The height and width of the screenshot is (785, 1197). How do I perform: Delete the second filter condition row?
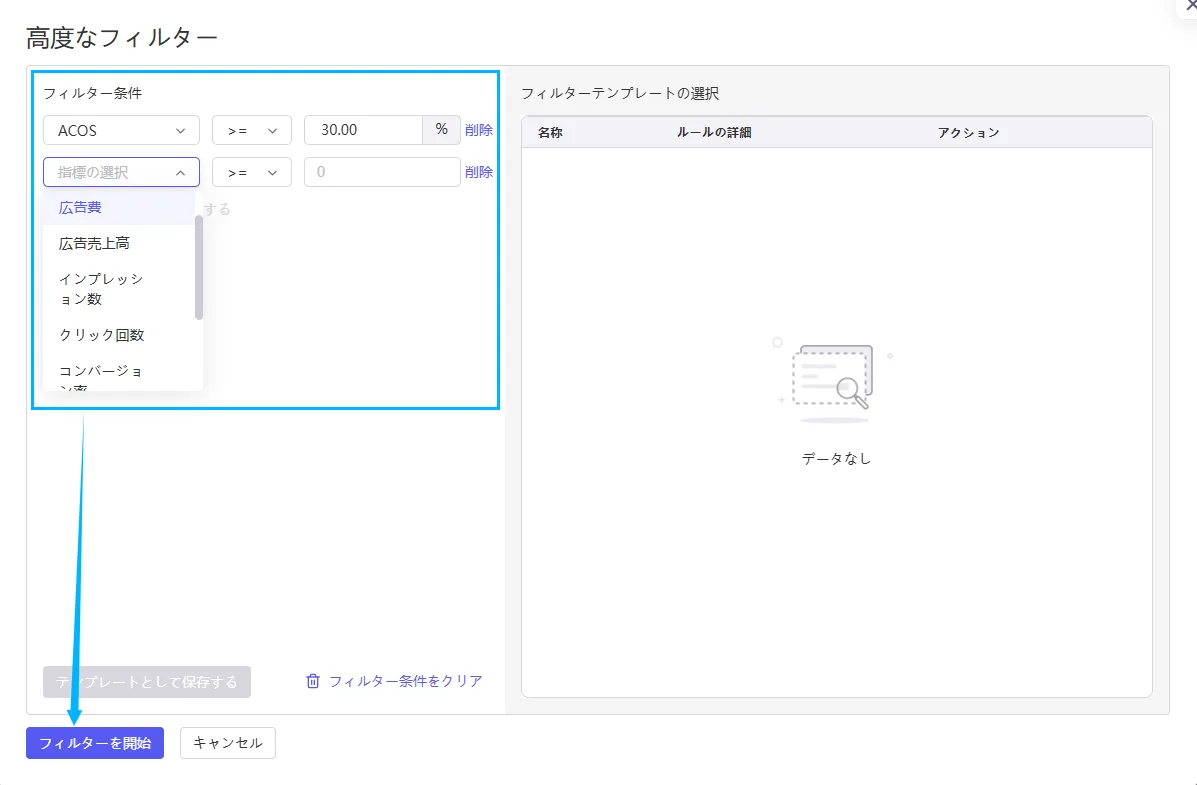pos(479,172)
